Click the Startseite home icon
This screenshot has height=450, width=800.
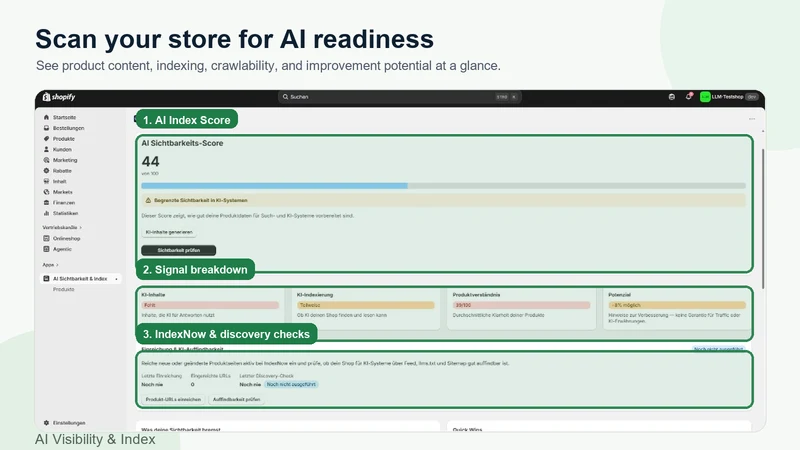pos(46,117)
